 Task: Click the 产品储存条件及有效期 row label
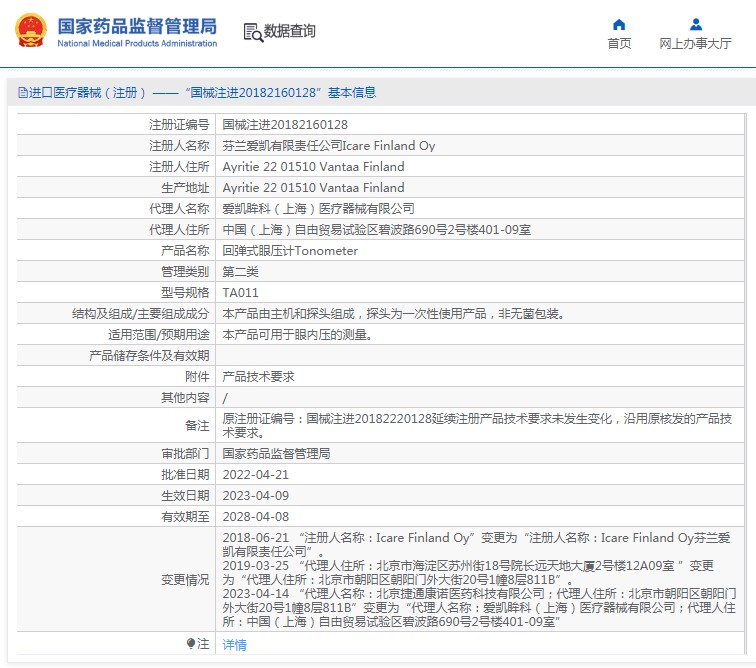[x=149, y=356]
